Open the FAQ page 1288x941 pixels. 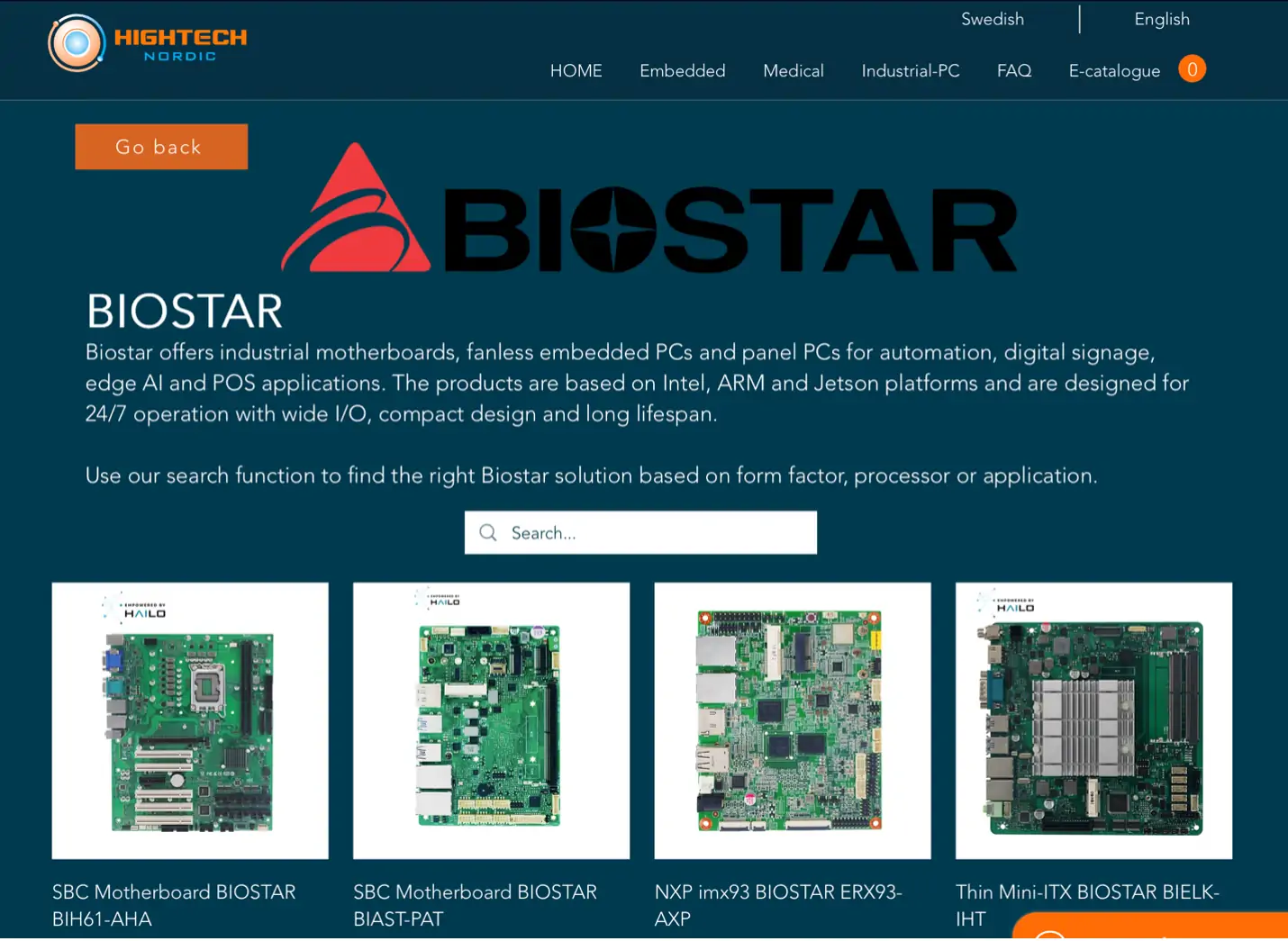tap(1013, 70)
